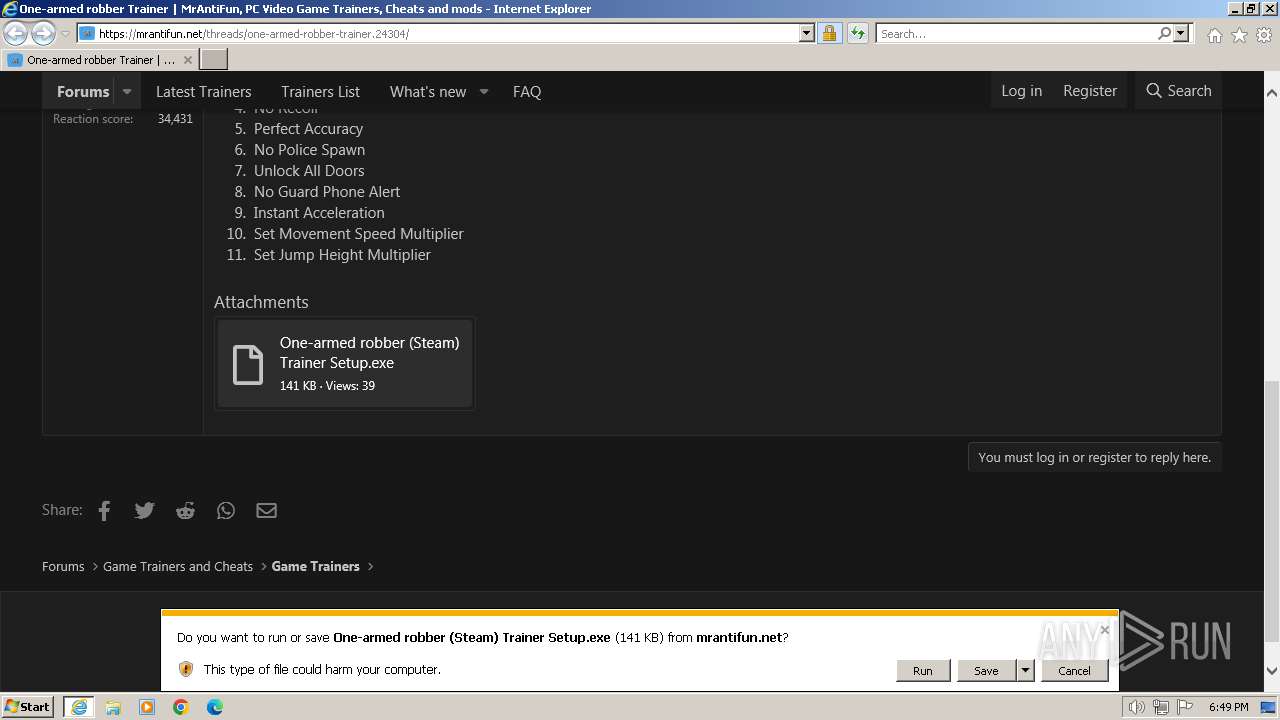Open the Forums nav item
1280x720 pixels.
coord(83,92)
